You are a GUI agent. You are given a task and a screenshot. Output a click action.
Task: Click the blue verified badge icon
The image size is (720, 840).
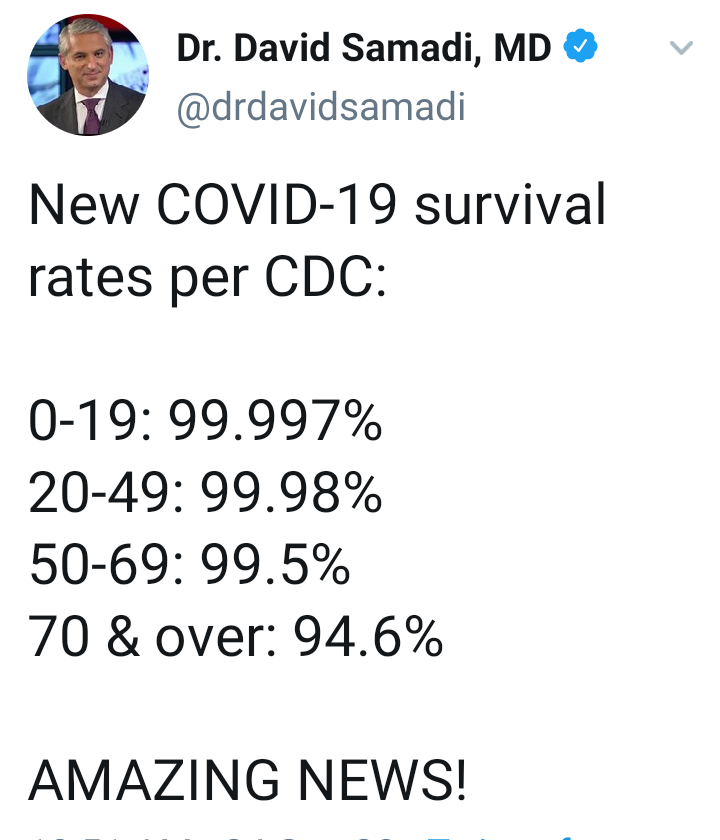click(x=580, y=46)
